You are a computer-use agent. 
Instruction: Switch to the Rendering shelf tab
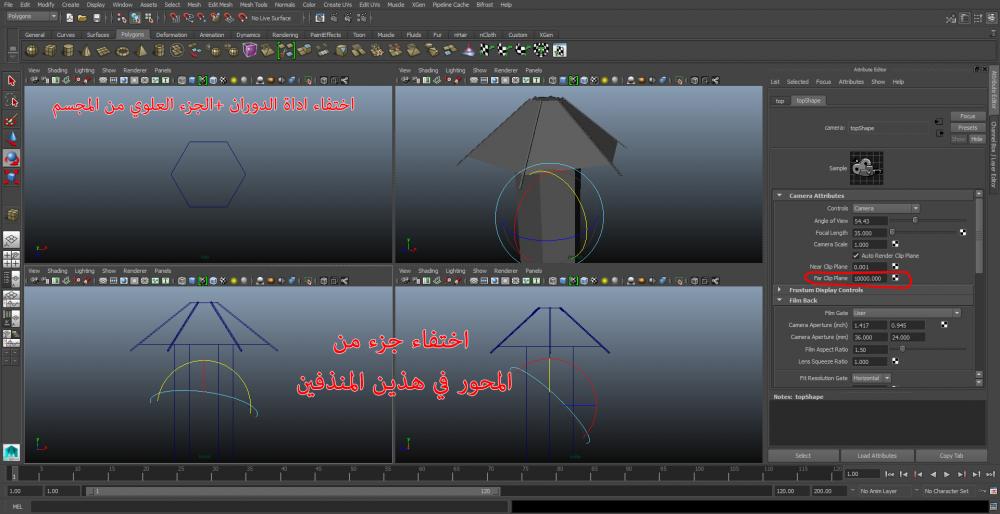click(x=285, y=35)
